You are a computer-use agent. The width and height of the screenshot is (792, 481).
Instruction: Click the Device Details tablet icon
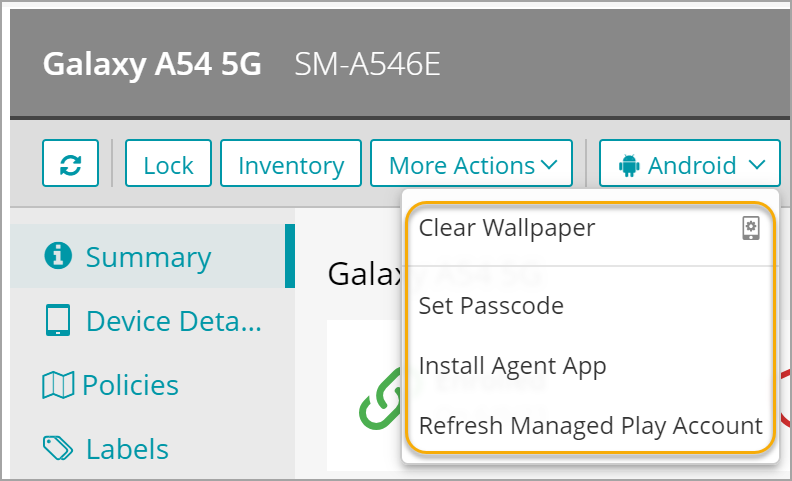[58, 321]
